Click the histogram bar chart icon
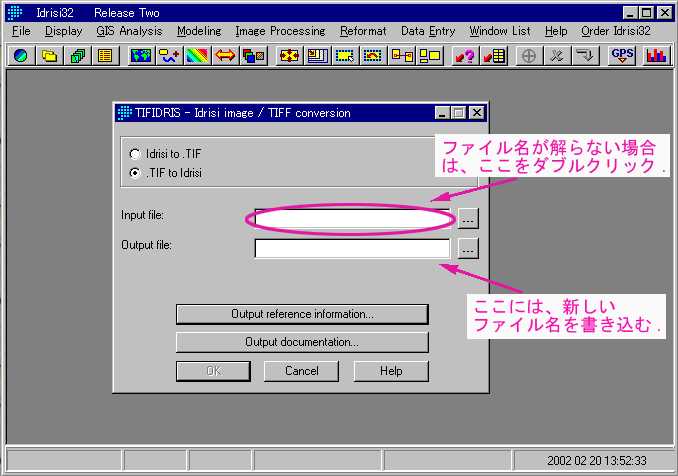This screenshot has width=678, height=476. [656, 56]
